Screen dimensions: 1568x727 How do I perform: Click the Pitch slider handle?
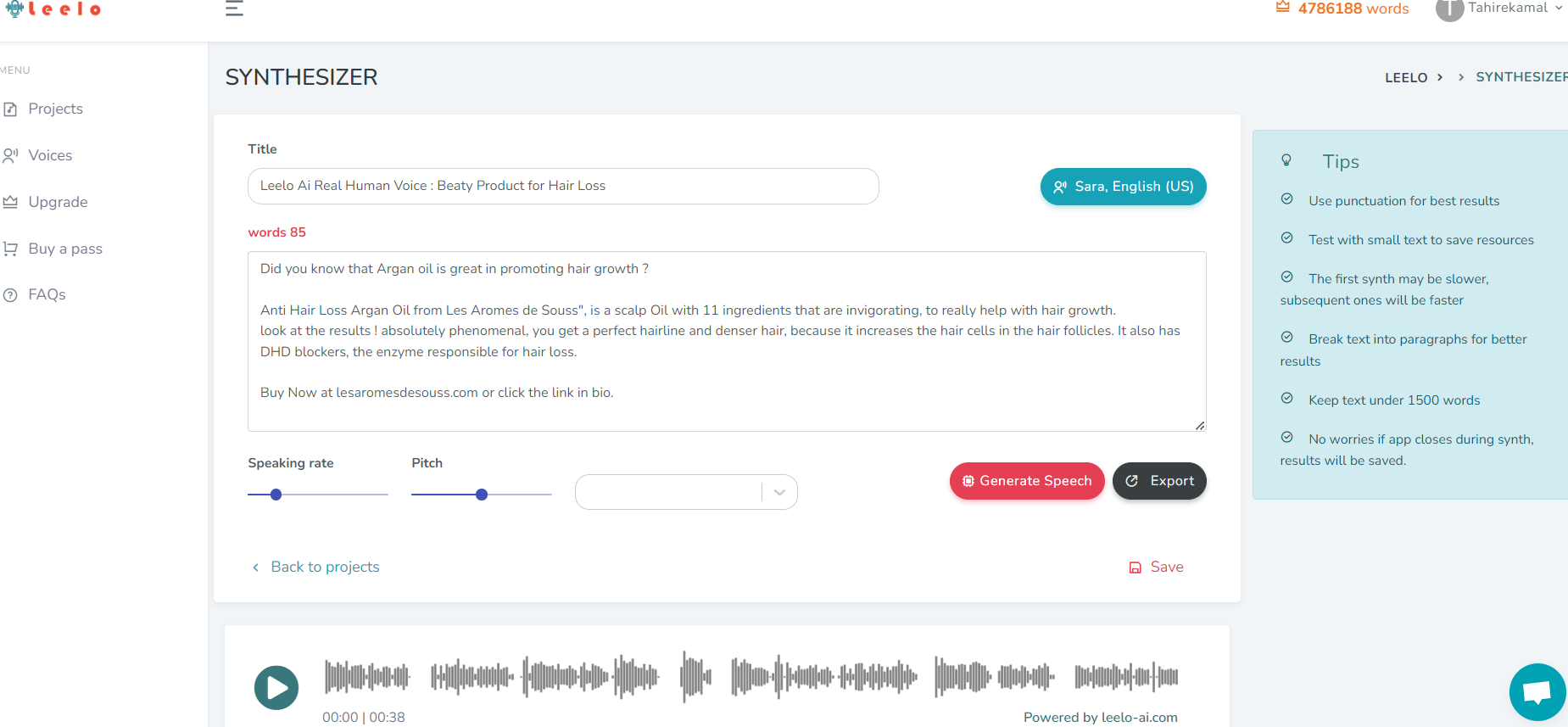click(482, 495)
